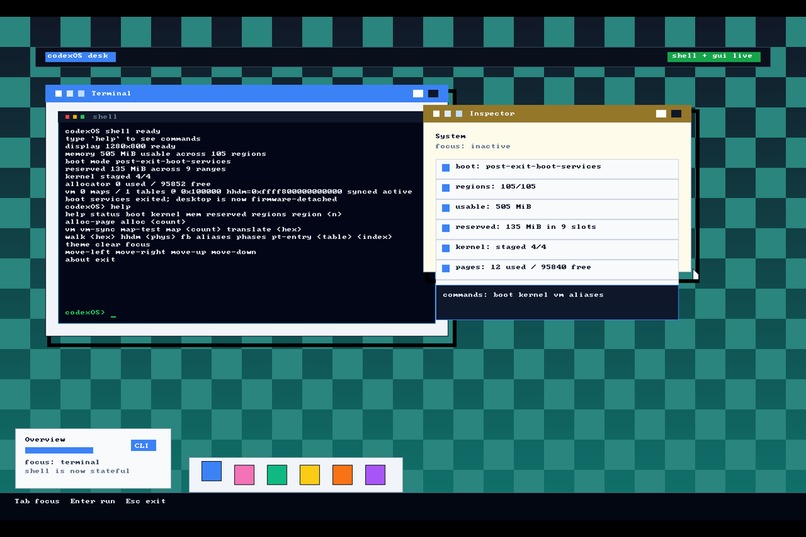The image size is (806, 537).
Task: Click the 'commands: boot kernel vm aliases' bar
Action: point(557,302)
